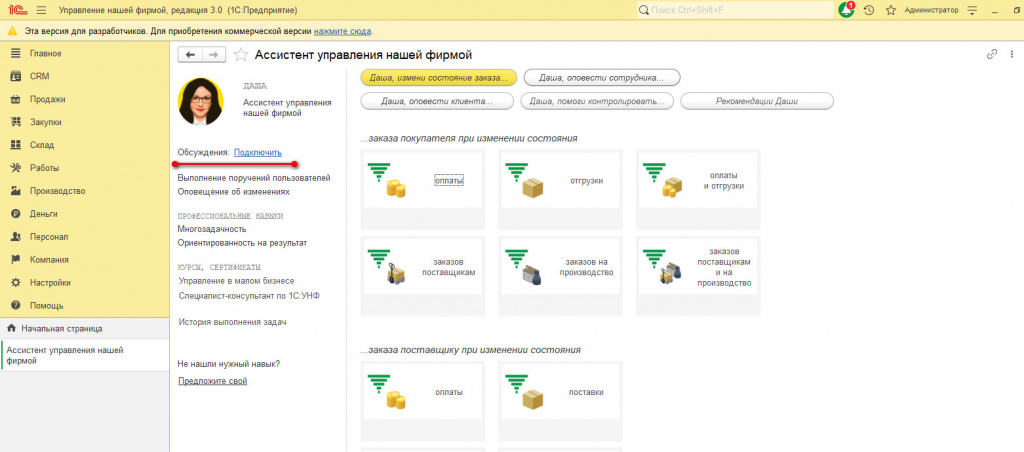Open Главное section
The height and width of the screenshot is (452, 1024).
coord(46,54)
